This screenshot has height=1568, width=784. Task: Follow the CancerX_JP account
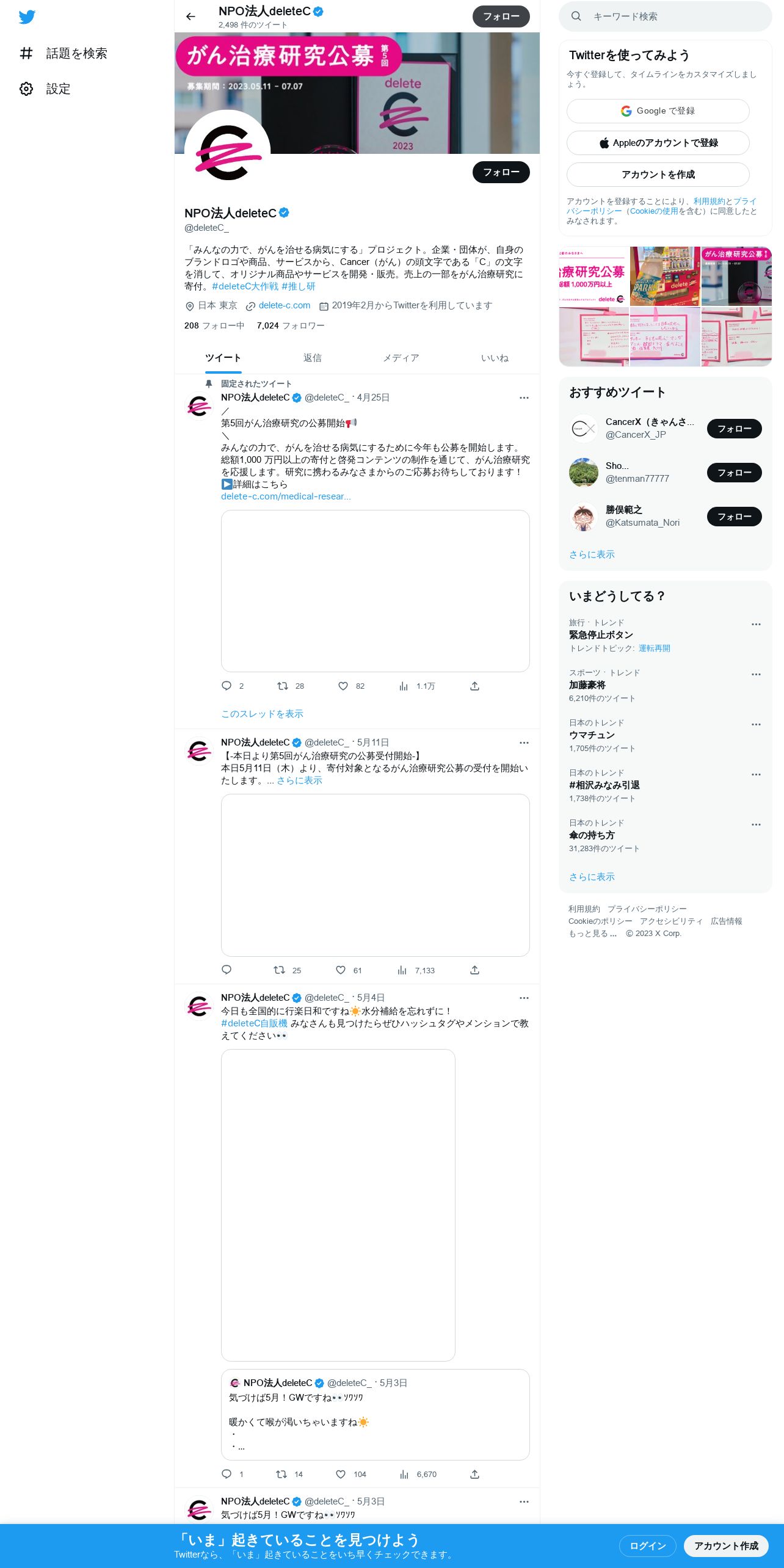(x=734, y=429)
